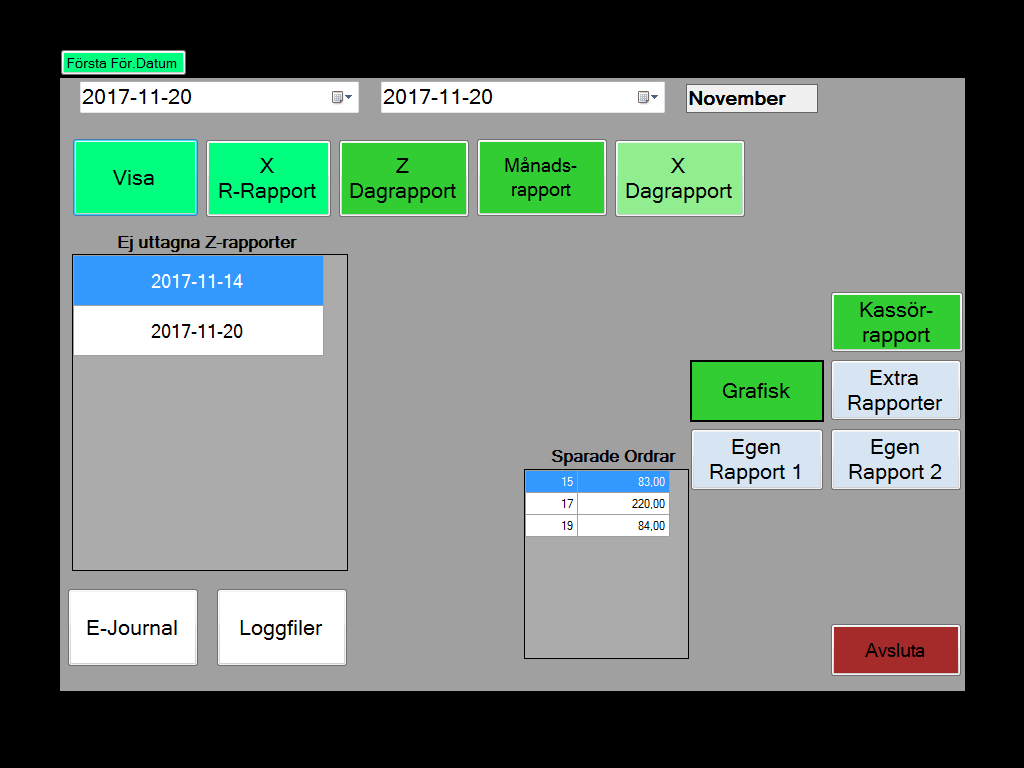
Task: Select Z-report date 2017-11-20
Action: [x=198, y=331]
